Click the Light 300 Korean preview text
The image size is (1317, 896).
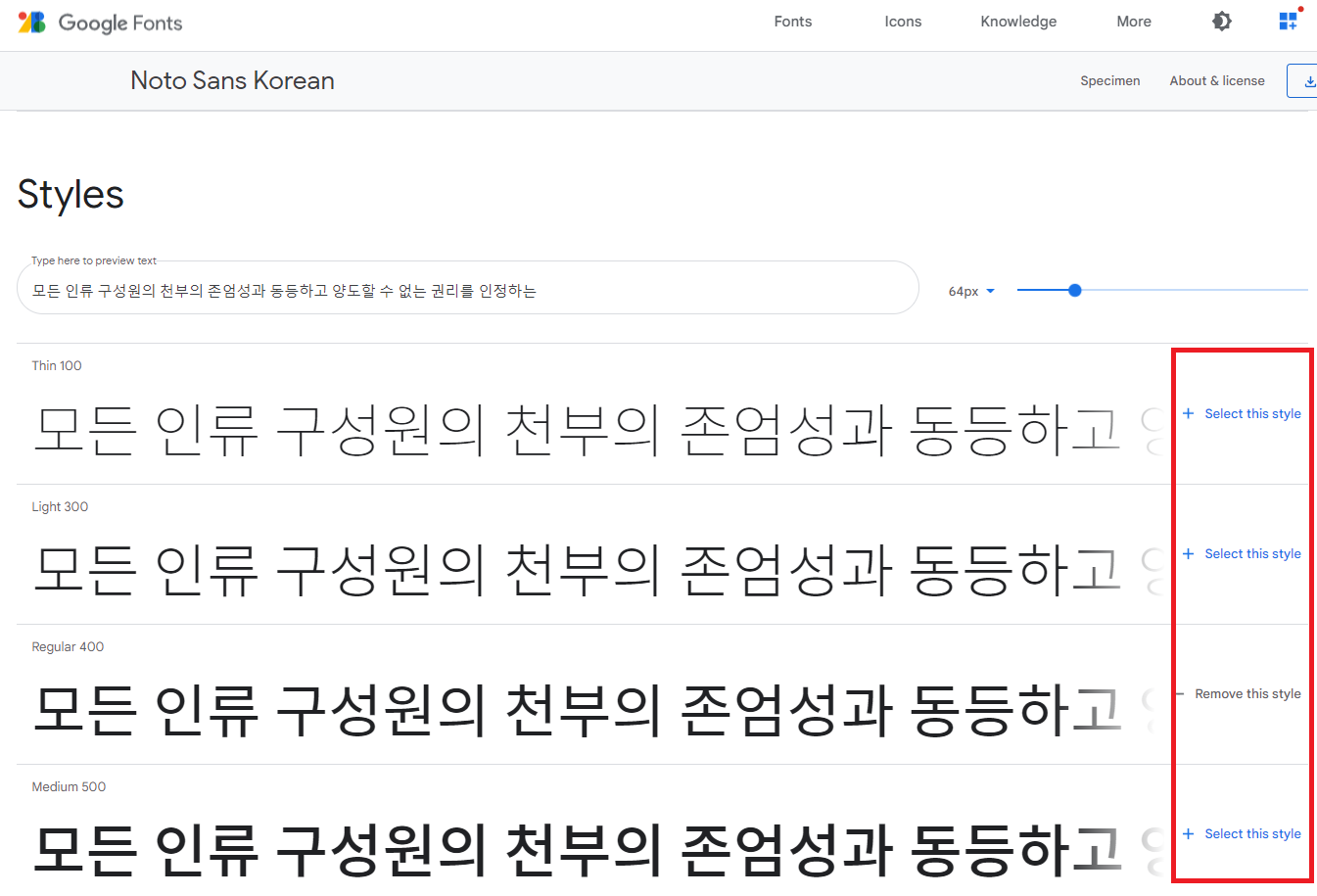click(x=597, y=570)
